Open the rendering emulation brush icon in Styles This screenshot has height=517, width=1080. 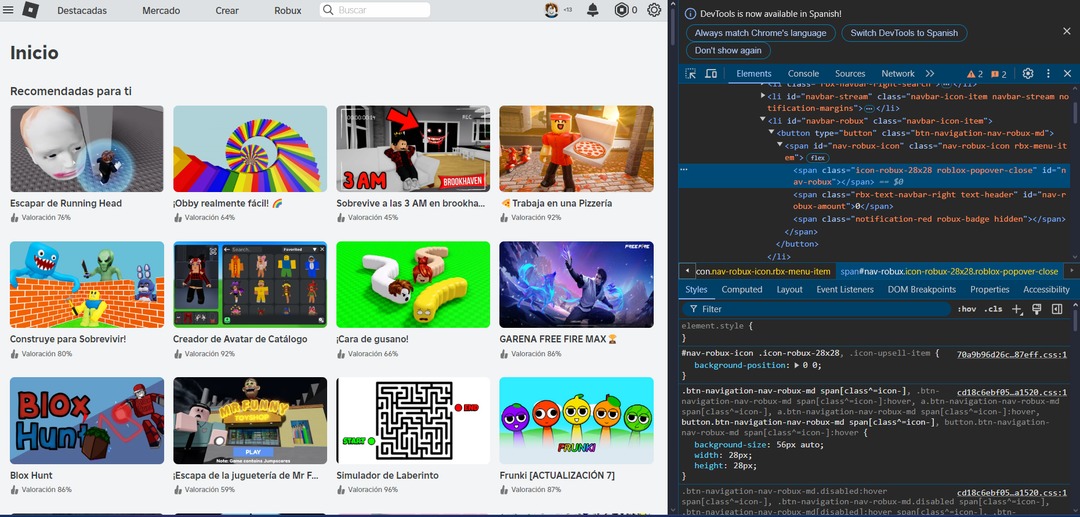(1037, 309)
